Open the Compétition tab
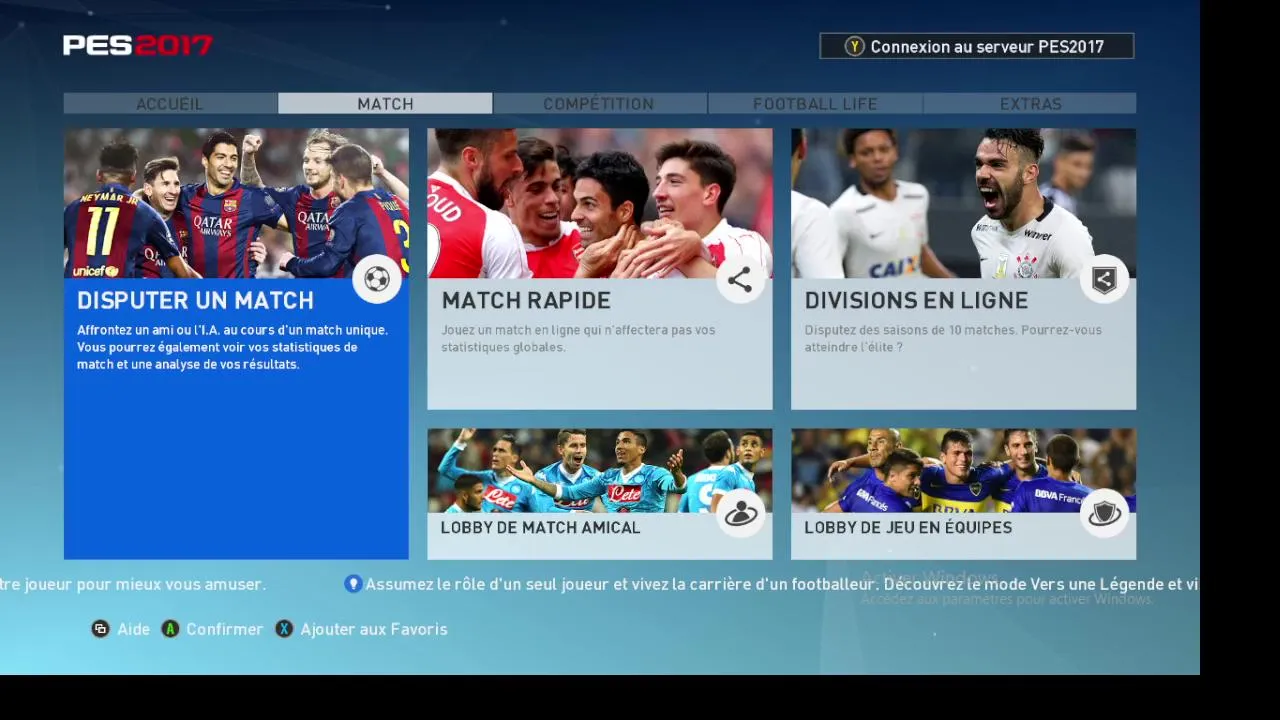Screen dimensions: 1280x720 599,104
